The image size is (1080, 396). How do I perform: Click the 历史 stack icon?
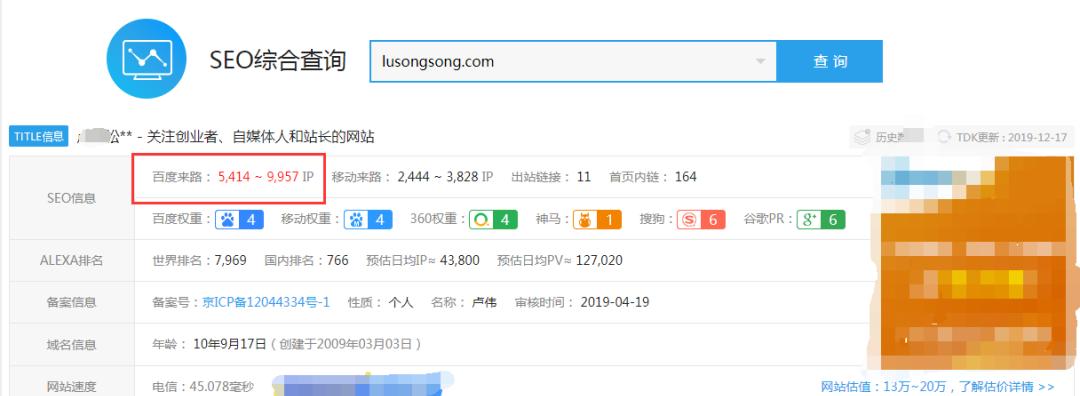coord(862,137)
